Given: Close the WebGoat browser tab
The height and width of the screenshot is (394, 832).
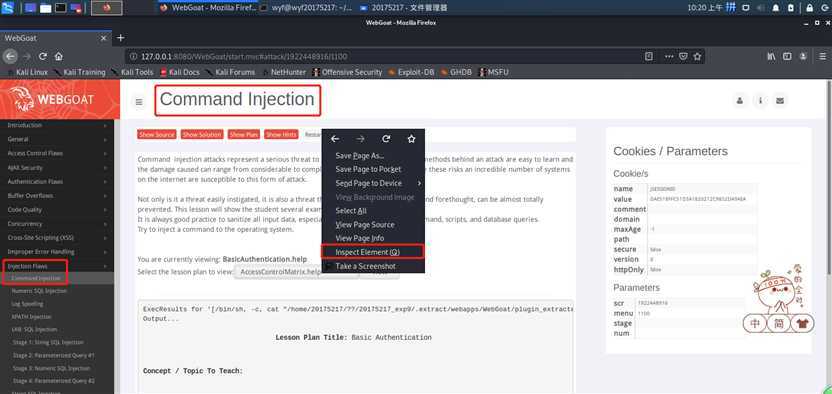Looking at the screenshot, I should 103,38.
